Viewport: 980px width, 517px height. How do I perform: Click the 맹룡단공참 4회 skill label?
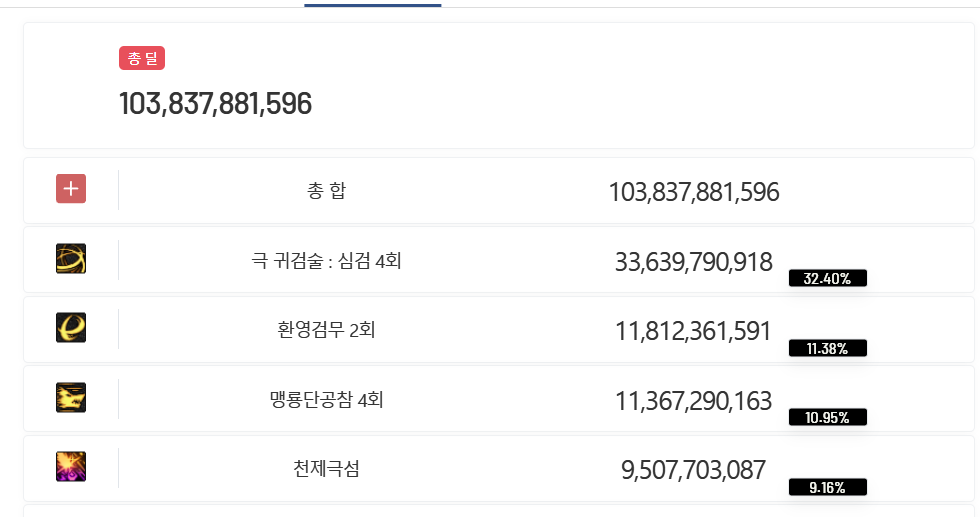[x=326, y=399]
